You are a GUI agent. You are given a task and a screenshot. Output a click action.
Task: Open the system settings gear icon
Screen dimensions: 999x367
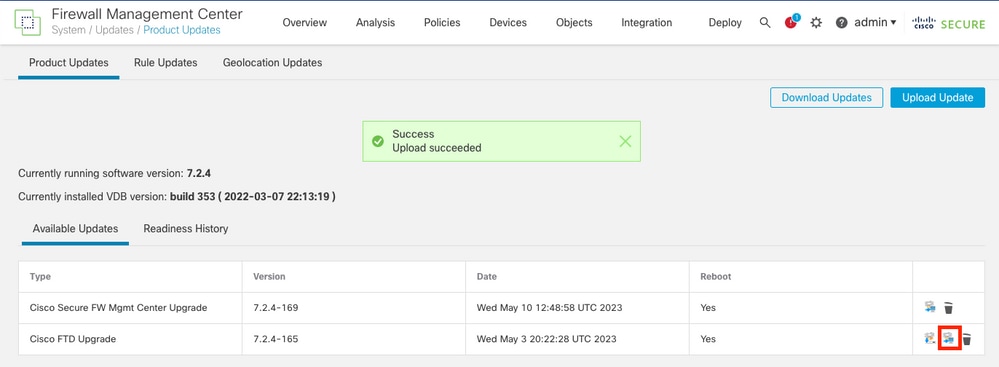[816, 22]
